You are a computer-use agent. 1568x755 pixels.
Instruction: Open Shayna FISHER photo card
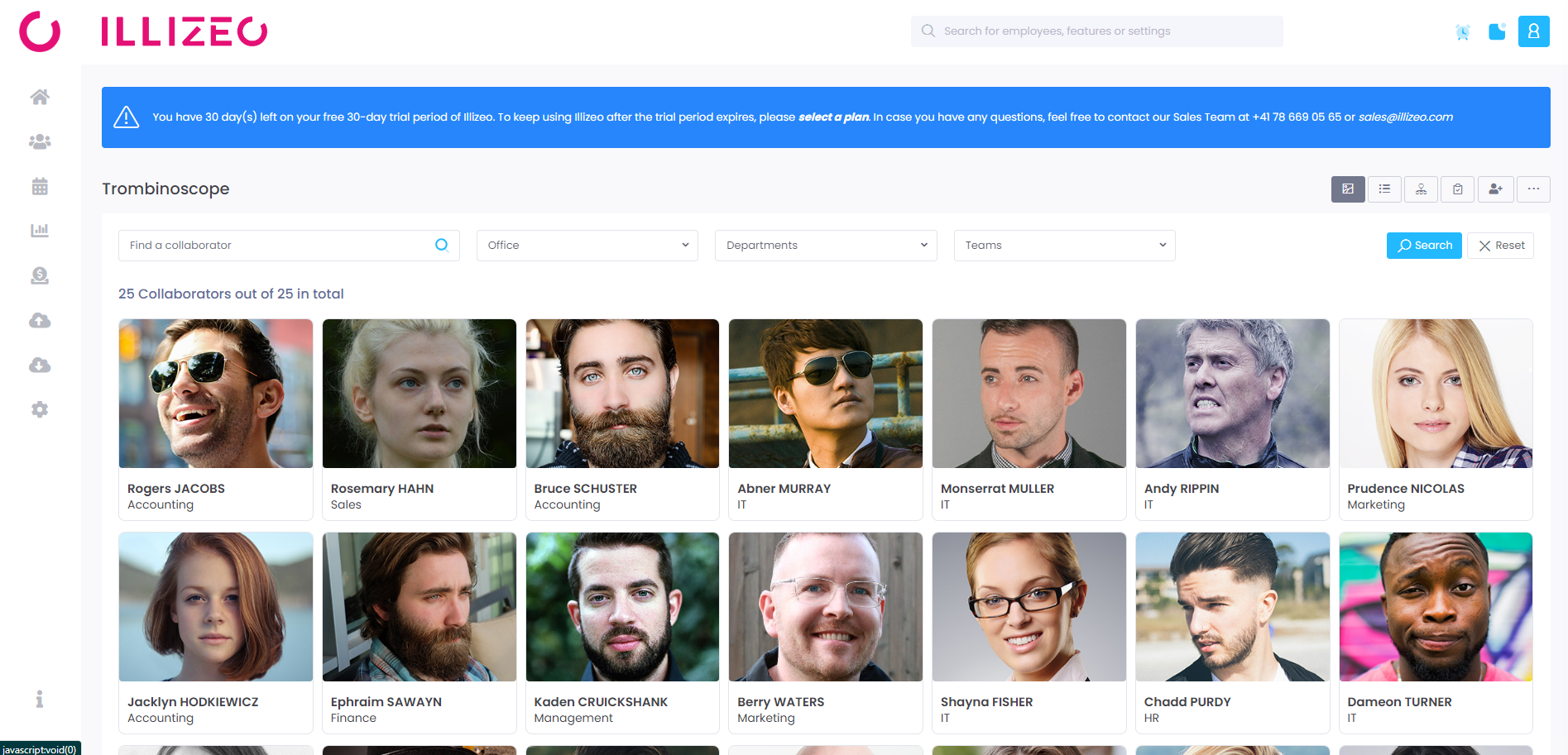tap(1029, 633)
